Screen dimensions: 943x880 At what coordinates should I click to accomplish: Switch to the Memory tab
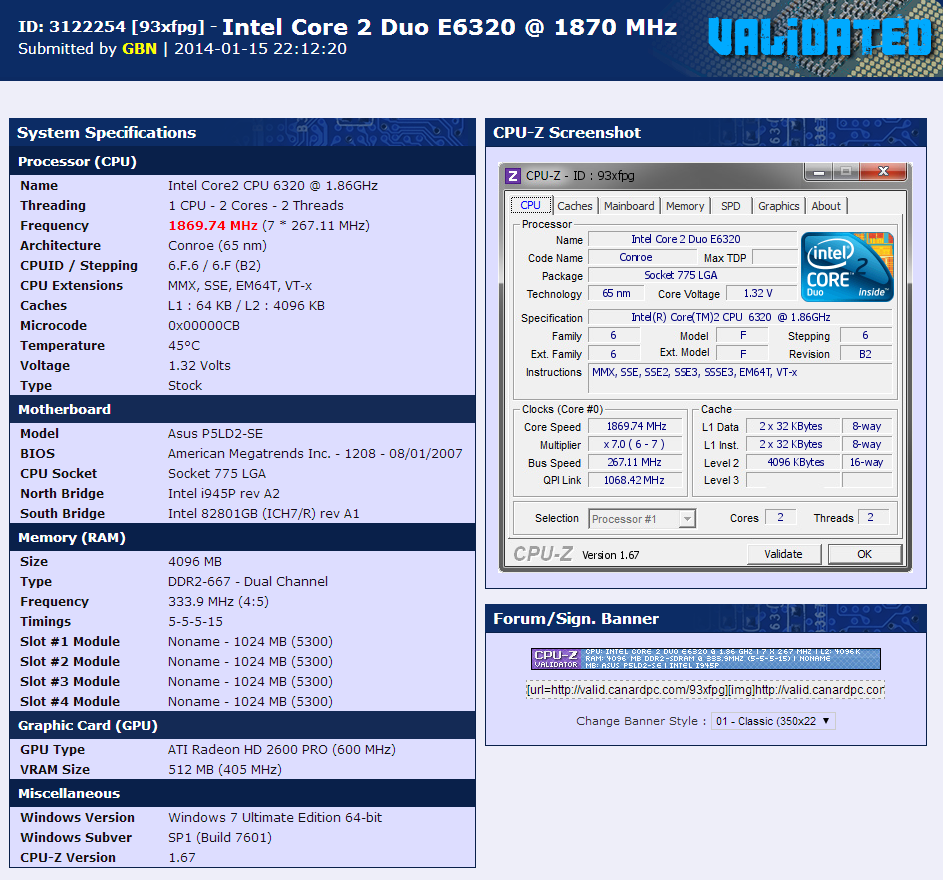tap(685, 206)
